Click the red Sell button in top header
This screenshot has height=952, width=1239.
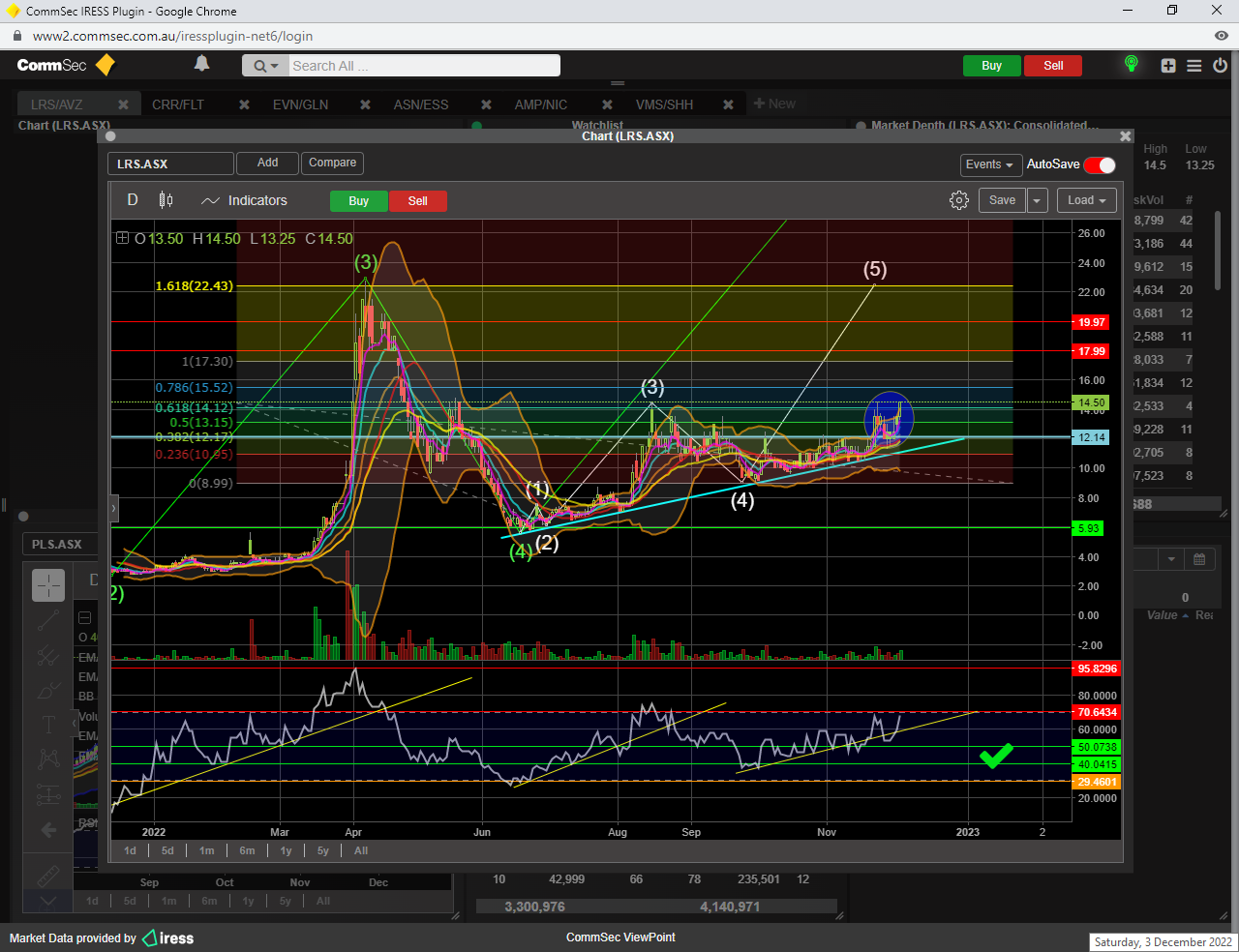[x=1053, y=66]
